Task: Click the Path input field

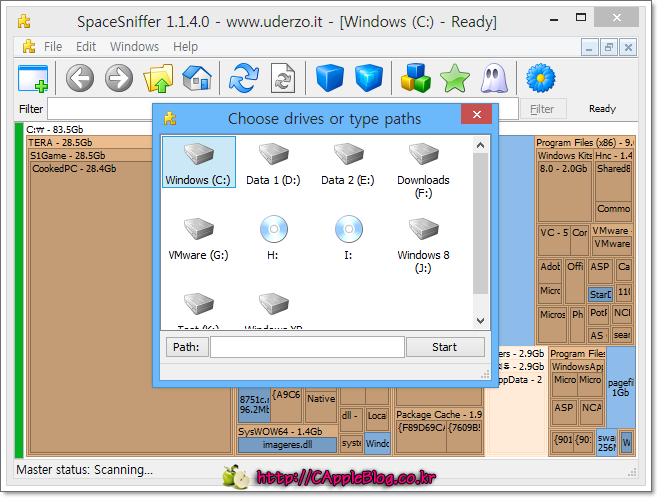Action: pyautogui.click(x=307, y=347)
